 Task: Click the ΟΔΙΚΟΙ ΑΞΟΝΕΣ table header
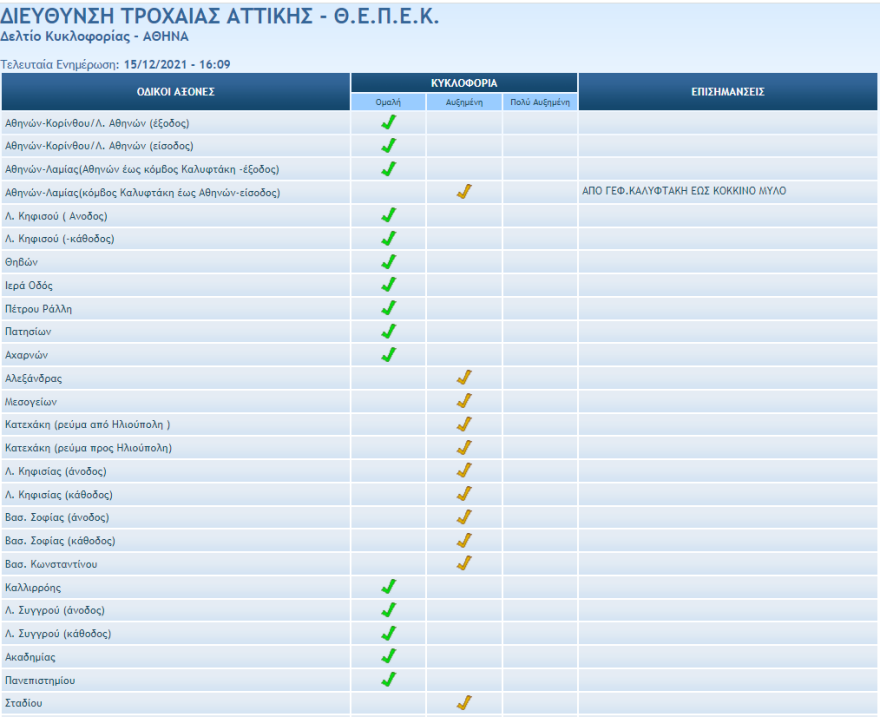(x=176, y=92)
